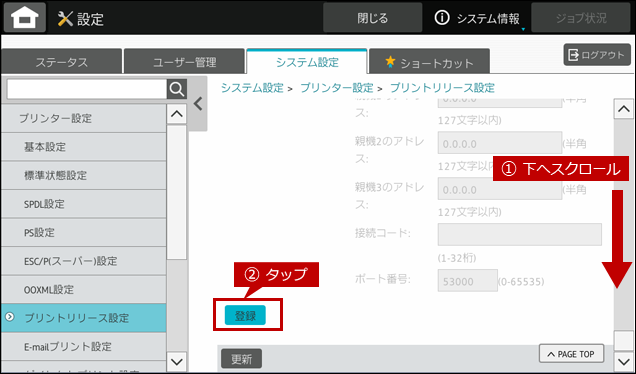Select 基本設定 in the sidebar
Screen dimensions: 636x374
(84, 147)
